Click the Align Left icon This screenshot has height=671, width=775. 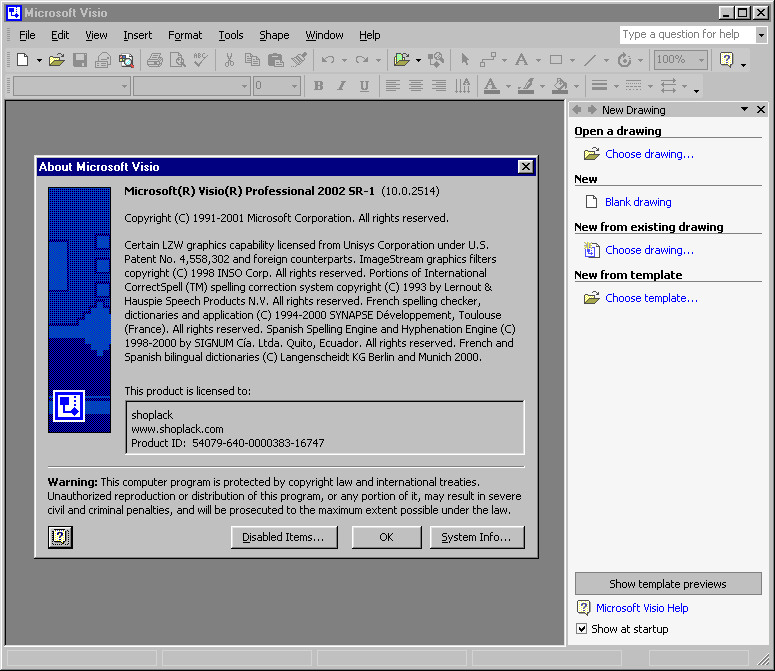[392, 86]
